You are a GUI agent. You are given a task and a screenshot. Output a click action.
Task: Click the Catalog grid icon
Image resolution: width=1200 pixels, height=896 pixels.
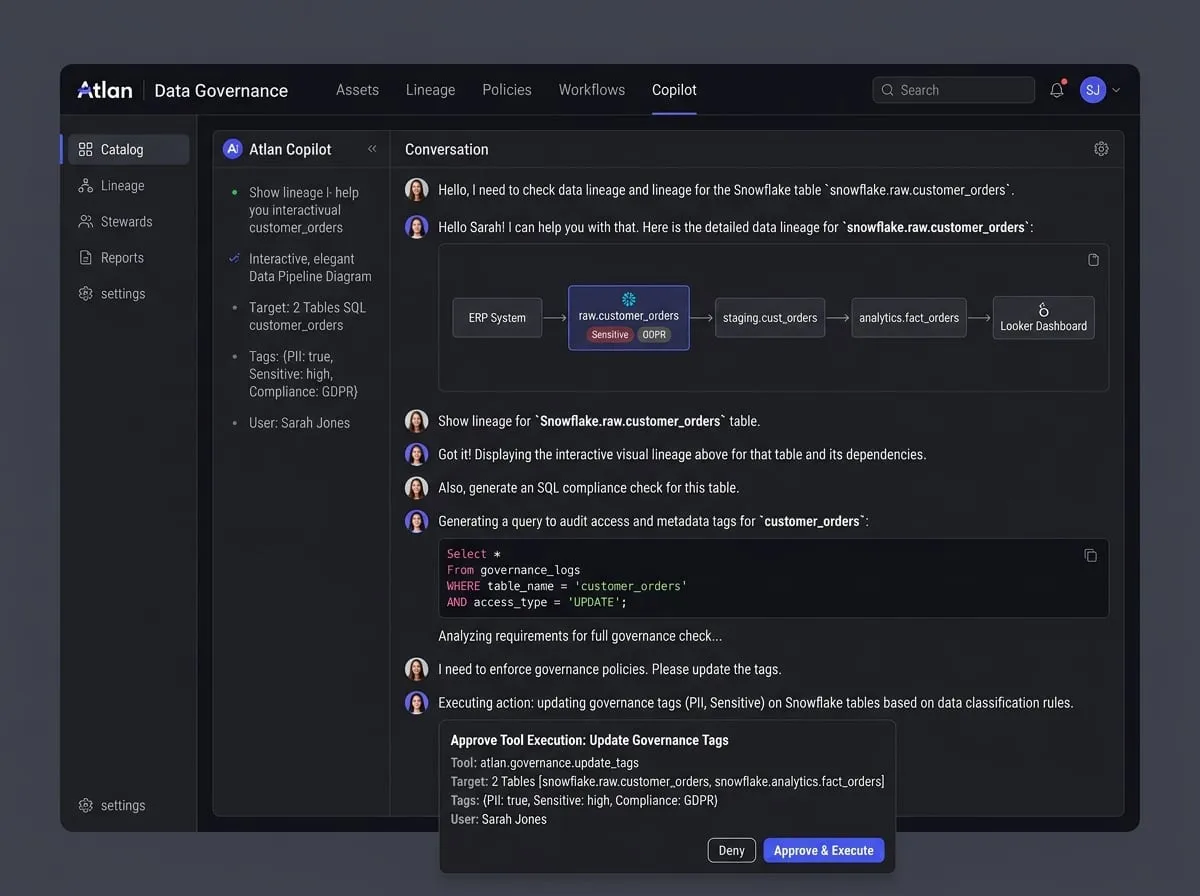tap(85, 149)
